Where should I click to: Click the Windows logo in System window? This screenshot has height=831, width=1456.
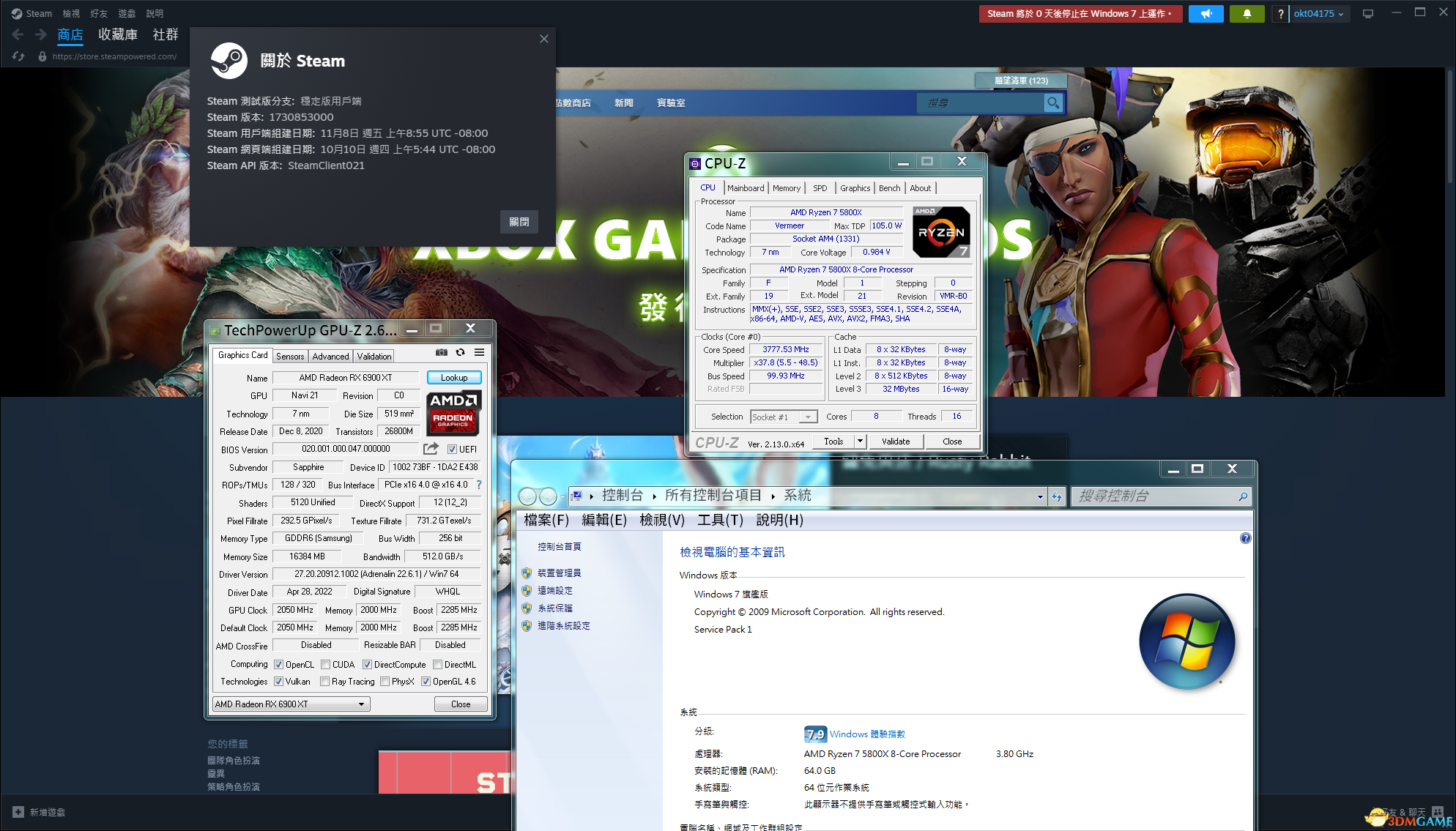pyautogui.click(x=1186, y=641)
